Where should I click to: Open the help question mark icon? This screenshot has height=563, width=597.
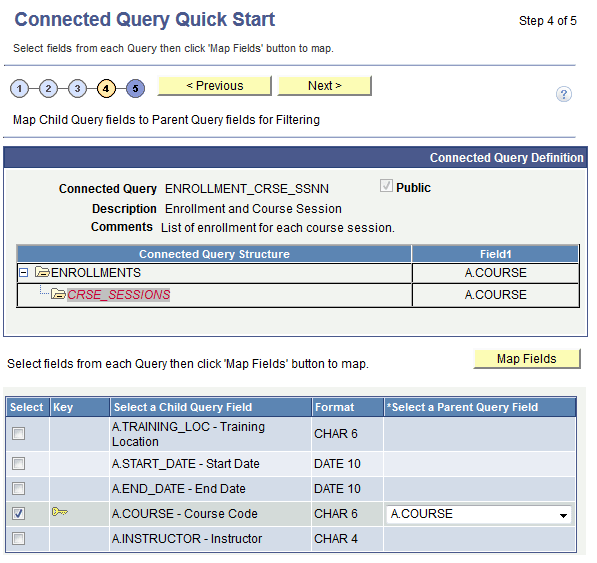[x=563, y=94]
